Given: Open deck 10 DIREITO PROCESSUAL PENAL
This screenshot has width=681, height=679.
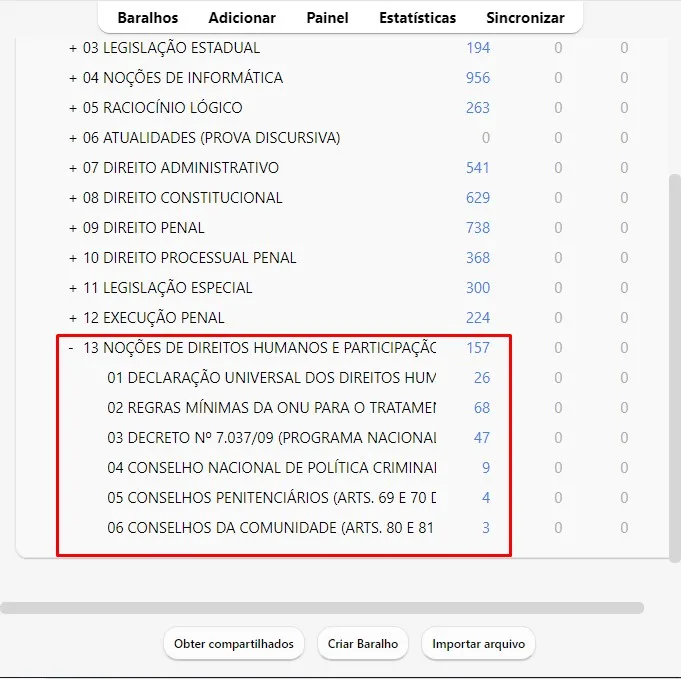Looking at the screenshot, I should [x=189, y=258].
